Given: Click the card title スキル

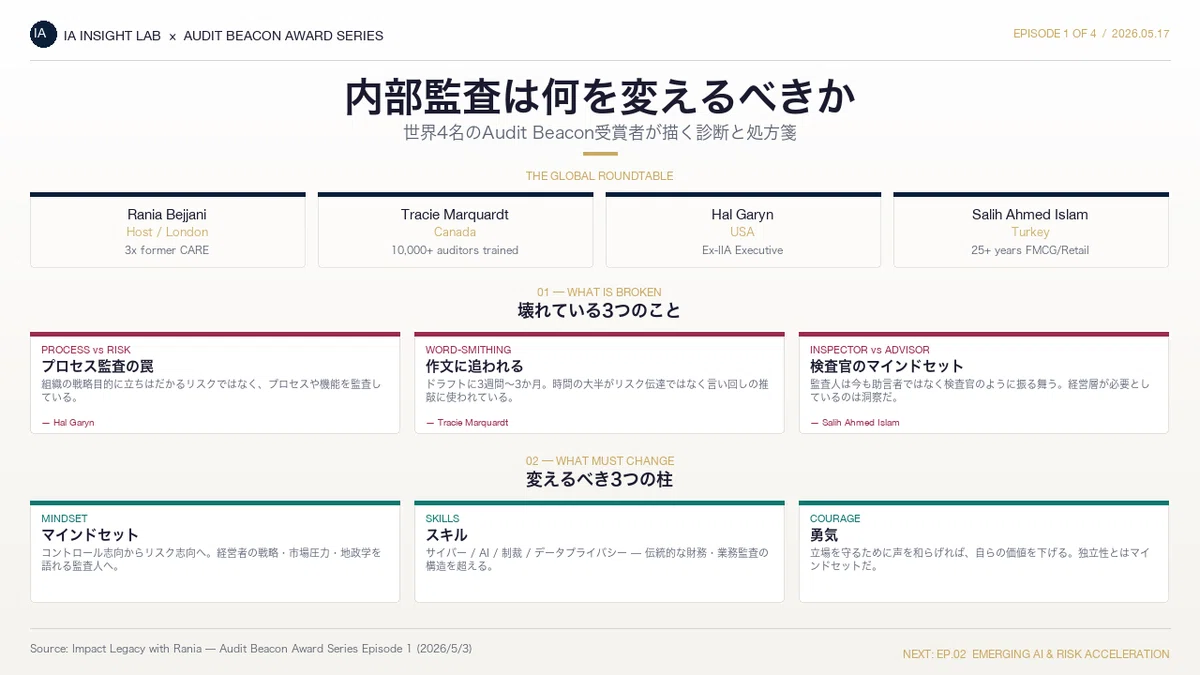Looking at the screenshot, I should 446,536.
